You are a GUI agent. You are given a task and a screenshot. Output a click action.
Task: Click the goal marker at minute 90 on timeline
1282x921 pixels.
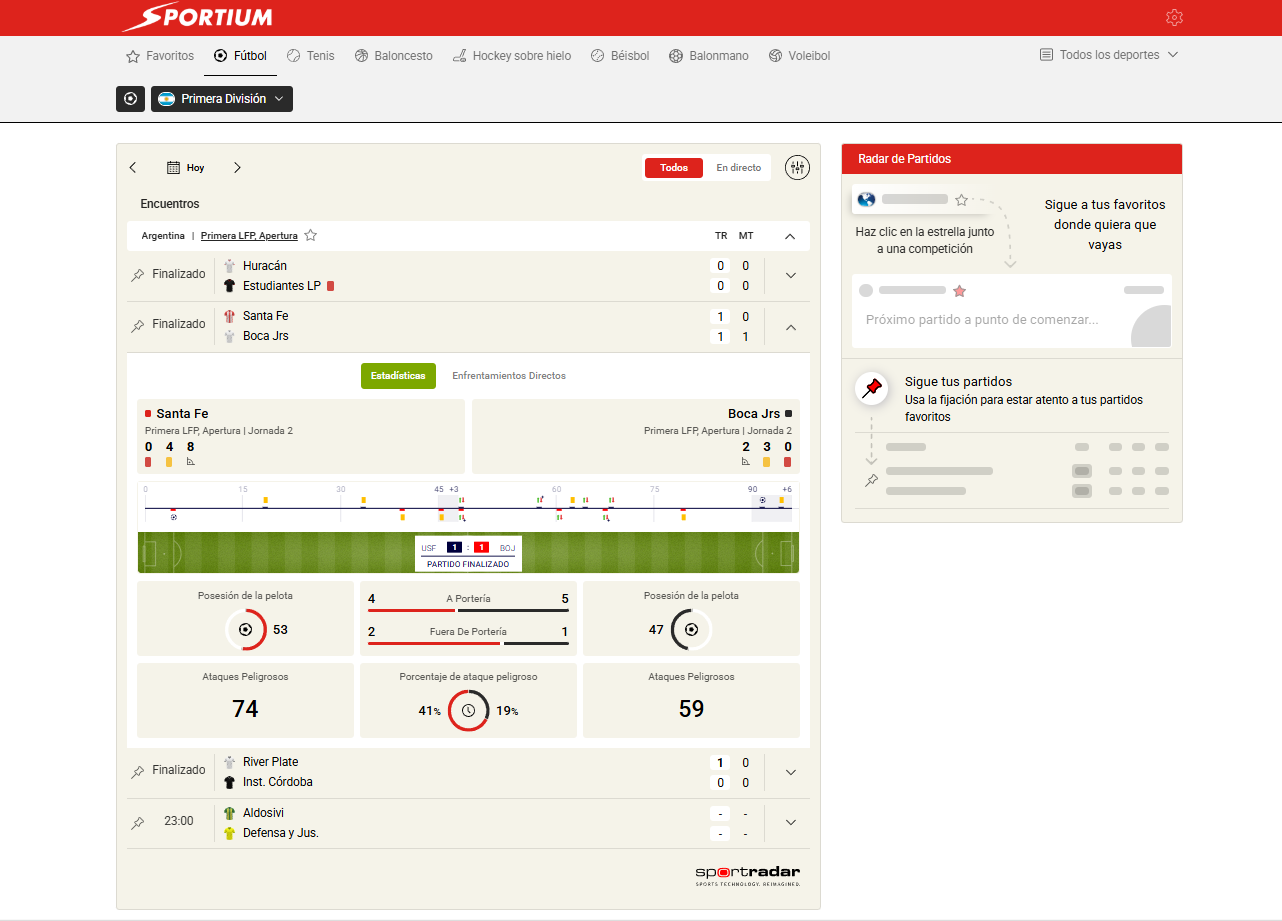tap(763, 500)
